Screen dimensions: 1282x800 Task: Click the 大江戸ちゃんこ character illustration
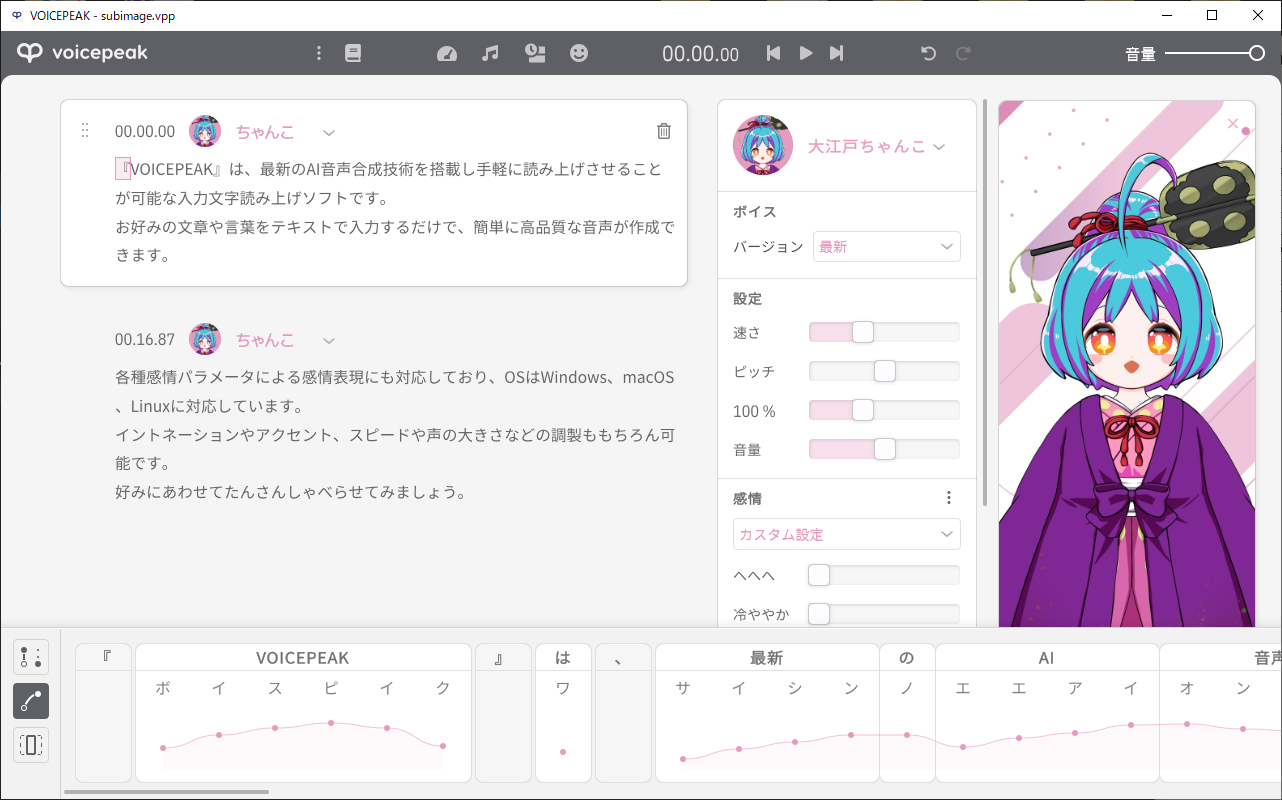[1127, 364]
